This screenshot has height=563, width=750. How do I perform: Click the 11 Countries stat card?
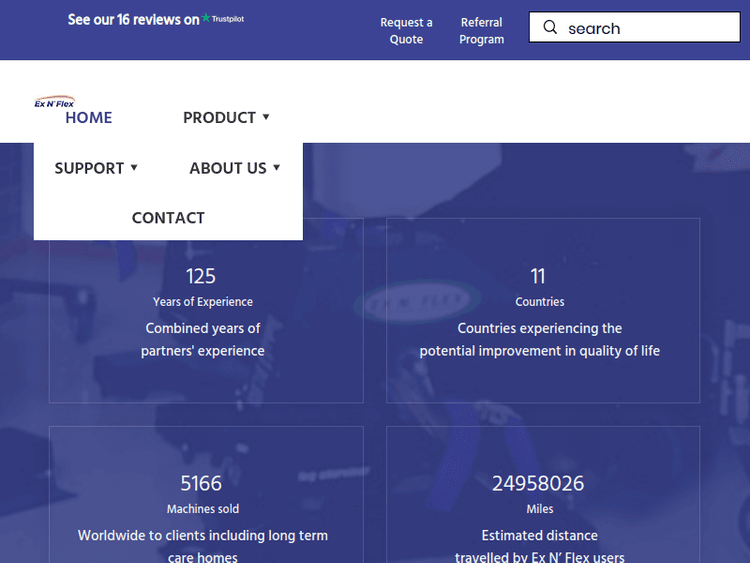[x=542, y=310]
